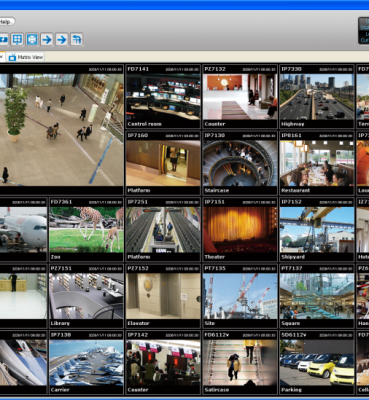Select the FD6112v stairway camera
This screenshot has width=369, height=400.
240,363
